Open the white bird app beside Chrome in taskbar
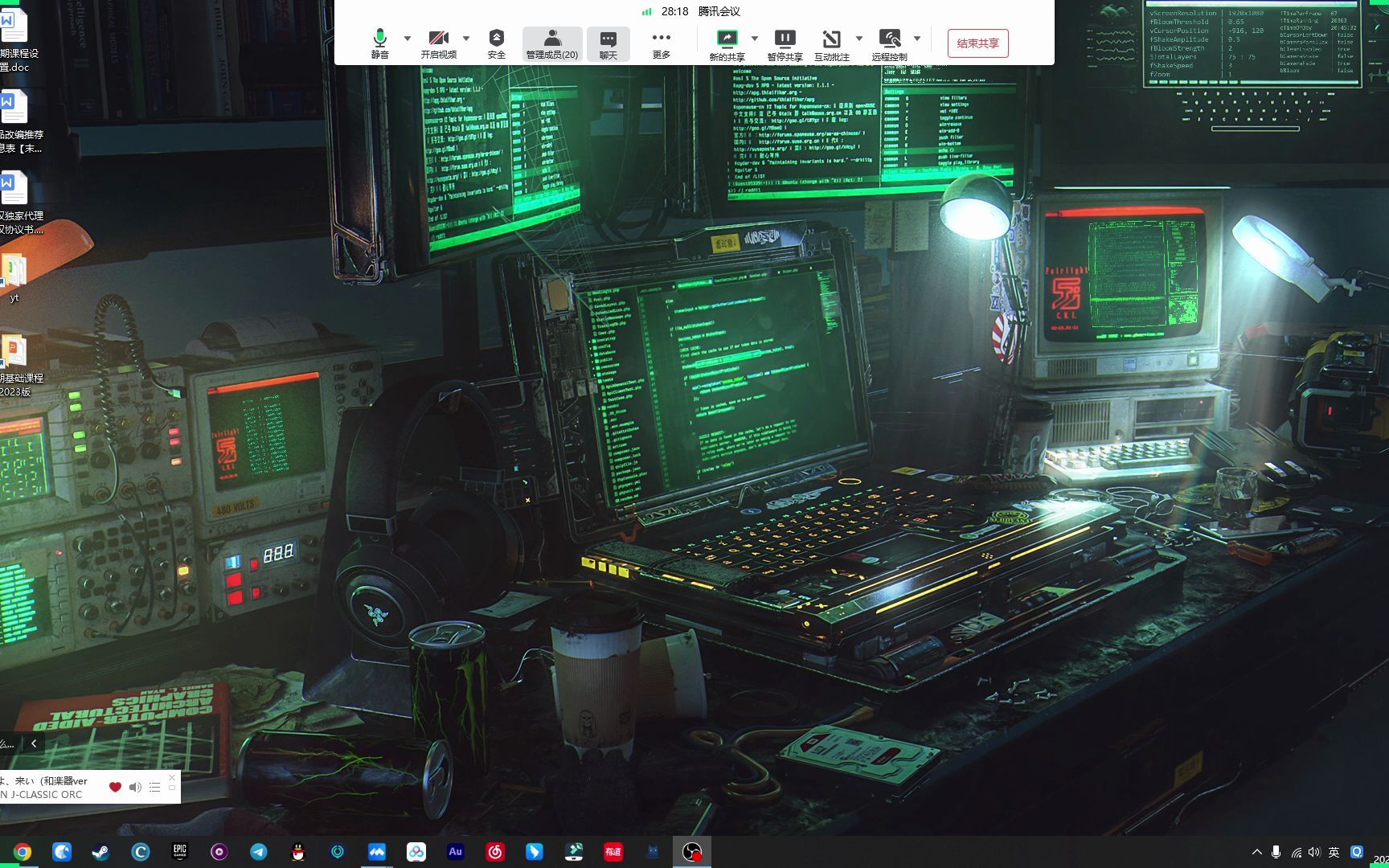 (x=62, y=852)
